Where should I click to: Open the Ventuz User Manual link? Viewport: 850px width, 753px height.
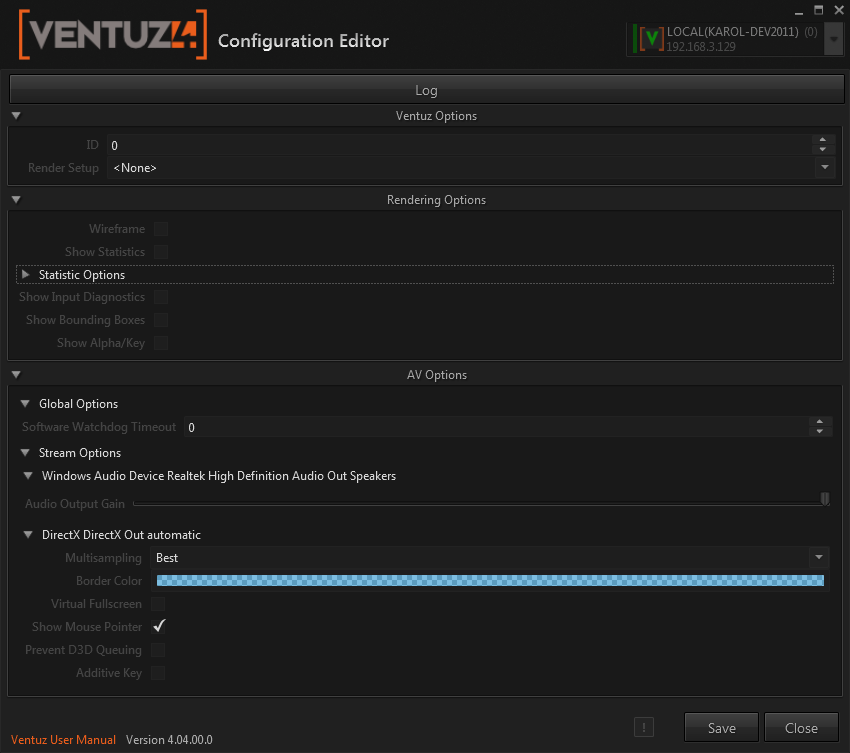pyautogui.click(x=63, y=740)
